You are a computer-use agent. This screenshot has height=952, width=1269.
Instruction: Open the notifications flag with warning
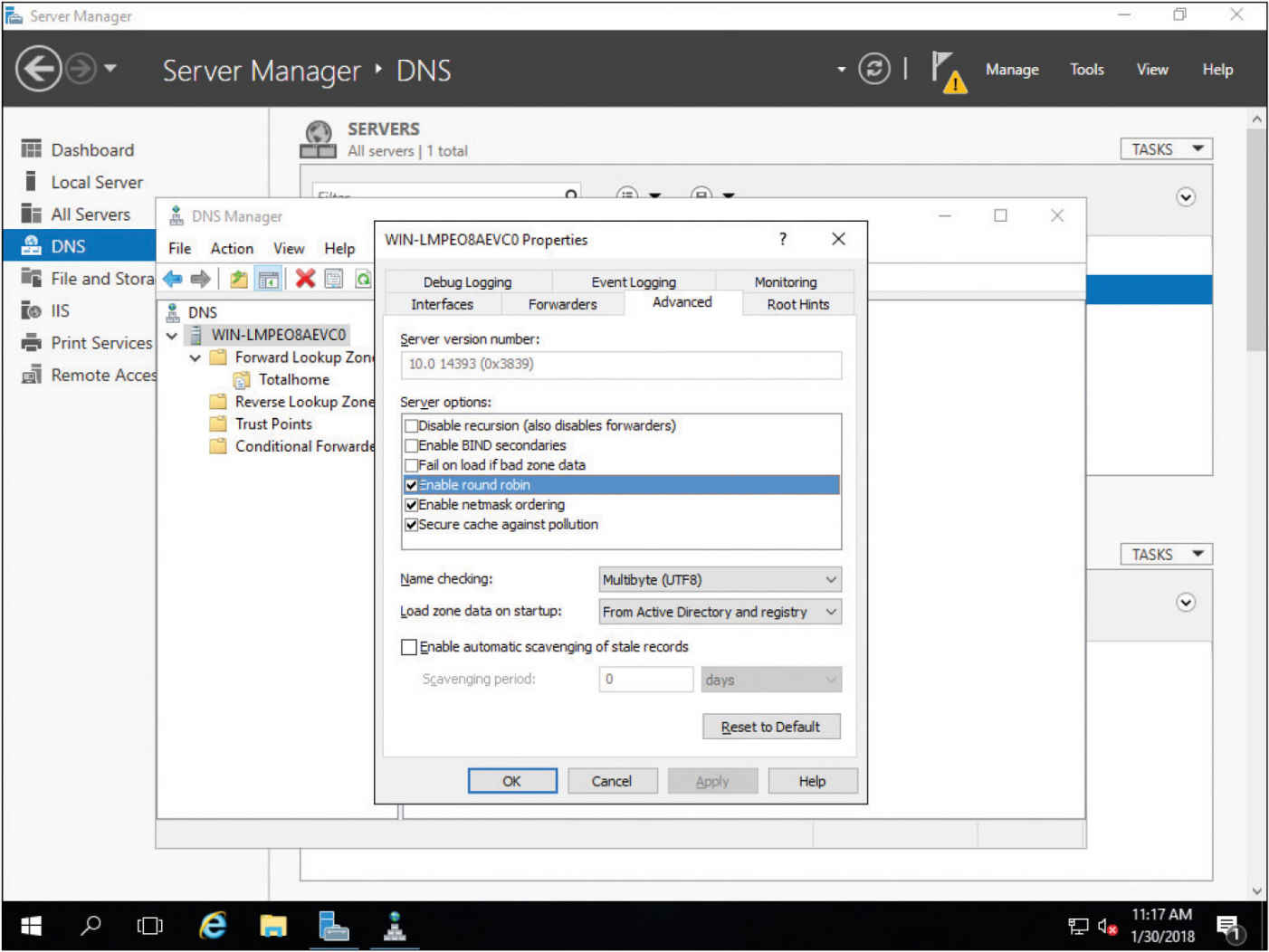tap(948, 71)
